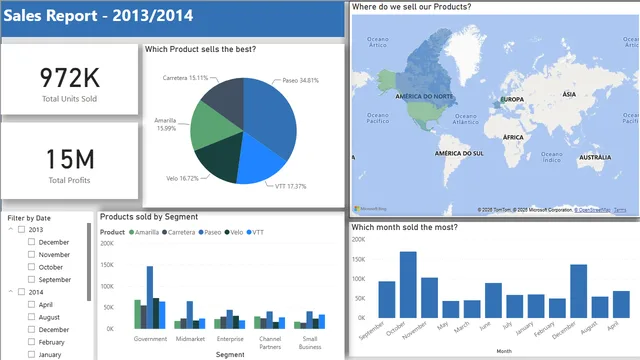Click the Midmarket segment label
This screenshot has width=640, height=360.
pyautogui.click(x=190, y=339)
